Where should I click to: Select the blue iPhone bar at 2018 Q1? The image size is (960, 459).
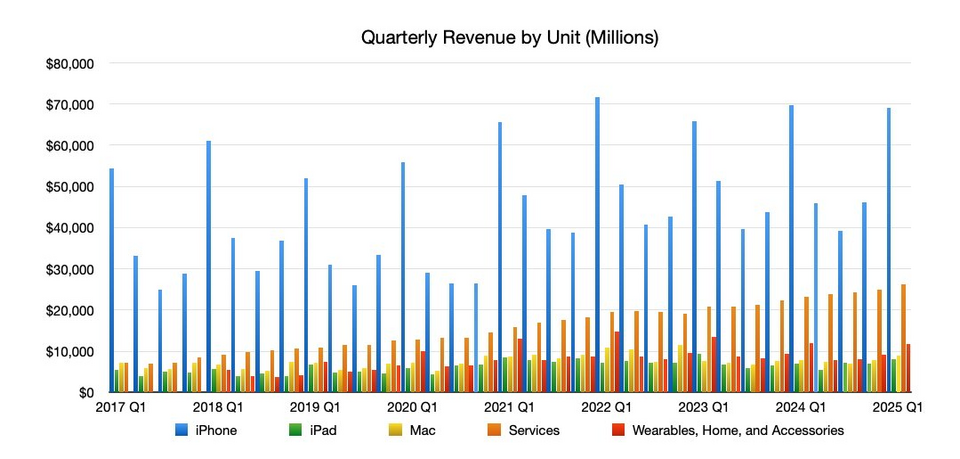[209, 266]
